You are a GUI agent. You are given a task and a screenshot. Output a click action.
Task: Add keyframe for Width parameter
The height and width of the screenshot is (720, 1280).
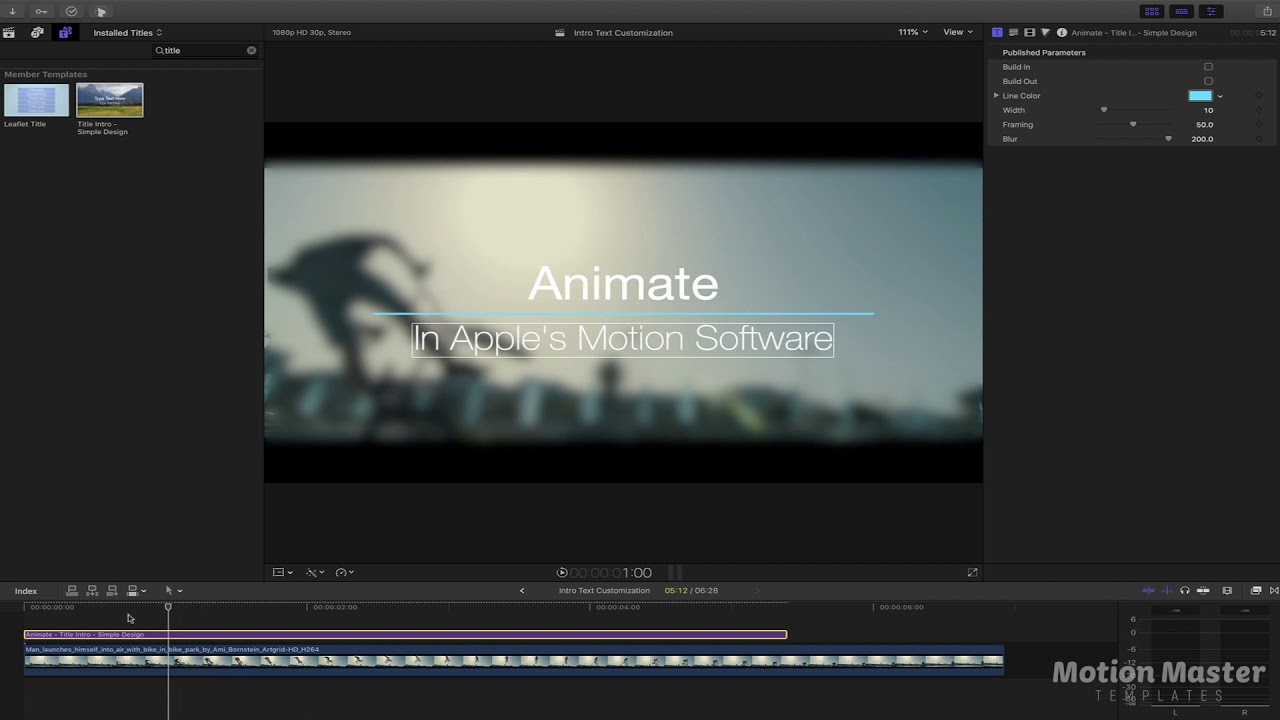click(1258, 110)
